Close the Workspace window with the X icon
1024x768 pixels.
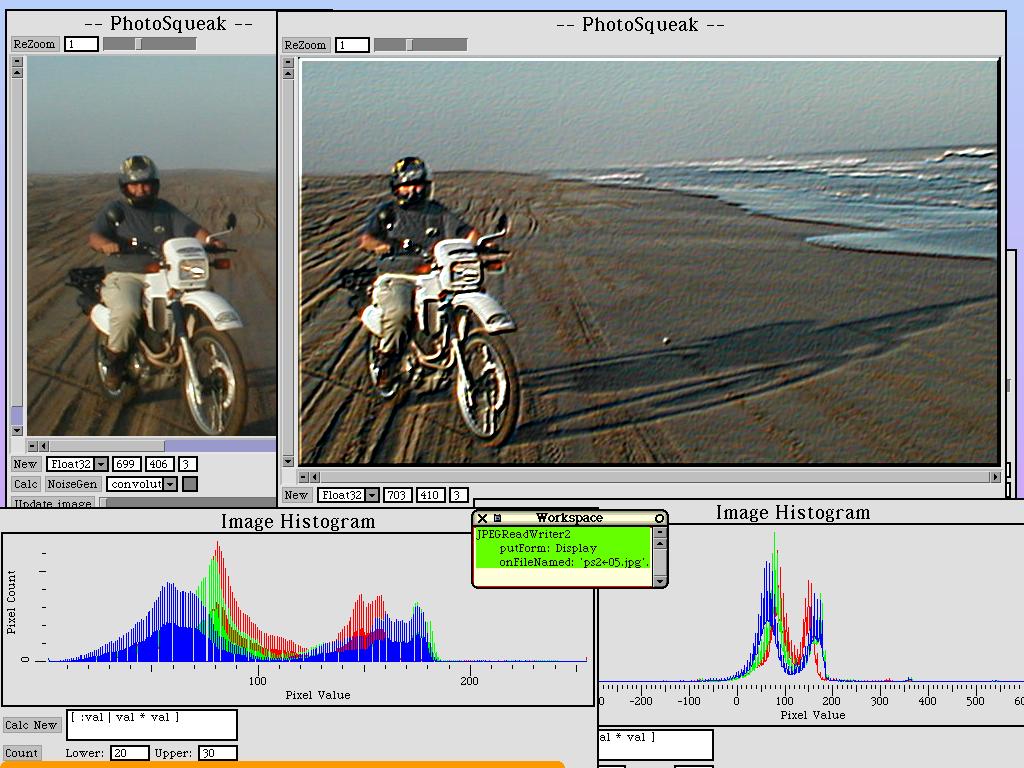[482, 518]
